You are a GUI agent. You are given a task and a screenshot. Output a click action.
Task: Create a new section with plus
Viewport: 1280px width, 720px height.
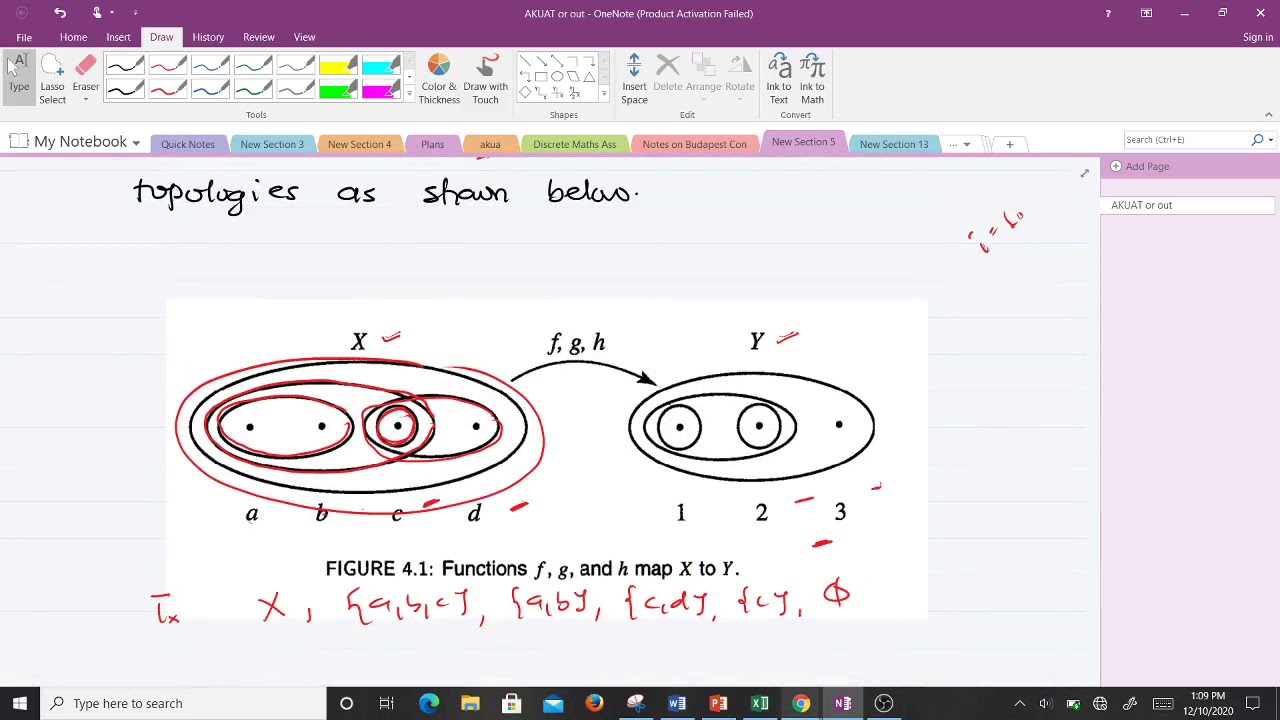click(x=1009, y=144)
